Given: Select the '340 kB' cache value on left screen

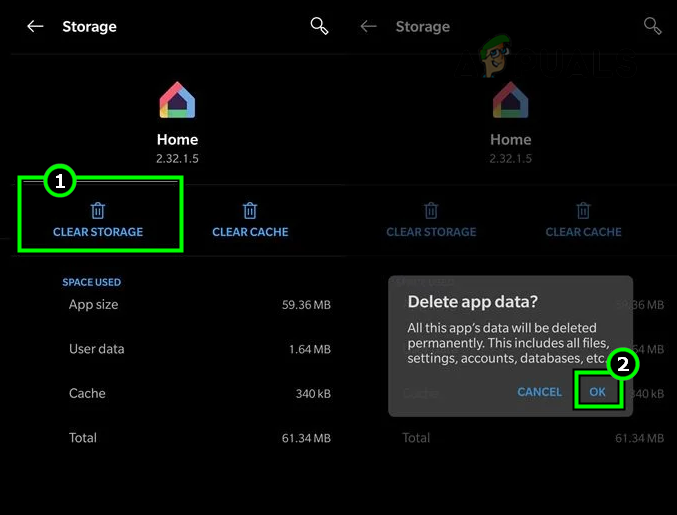Looking at the screenshot, I should 313,394.
